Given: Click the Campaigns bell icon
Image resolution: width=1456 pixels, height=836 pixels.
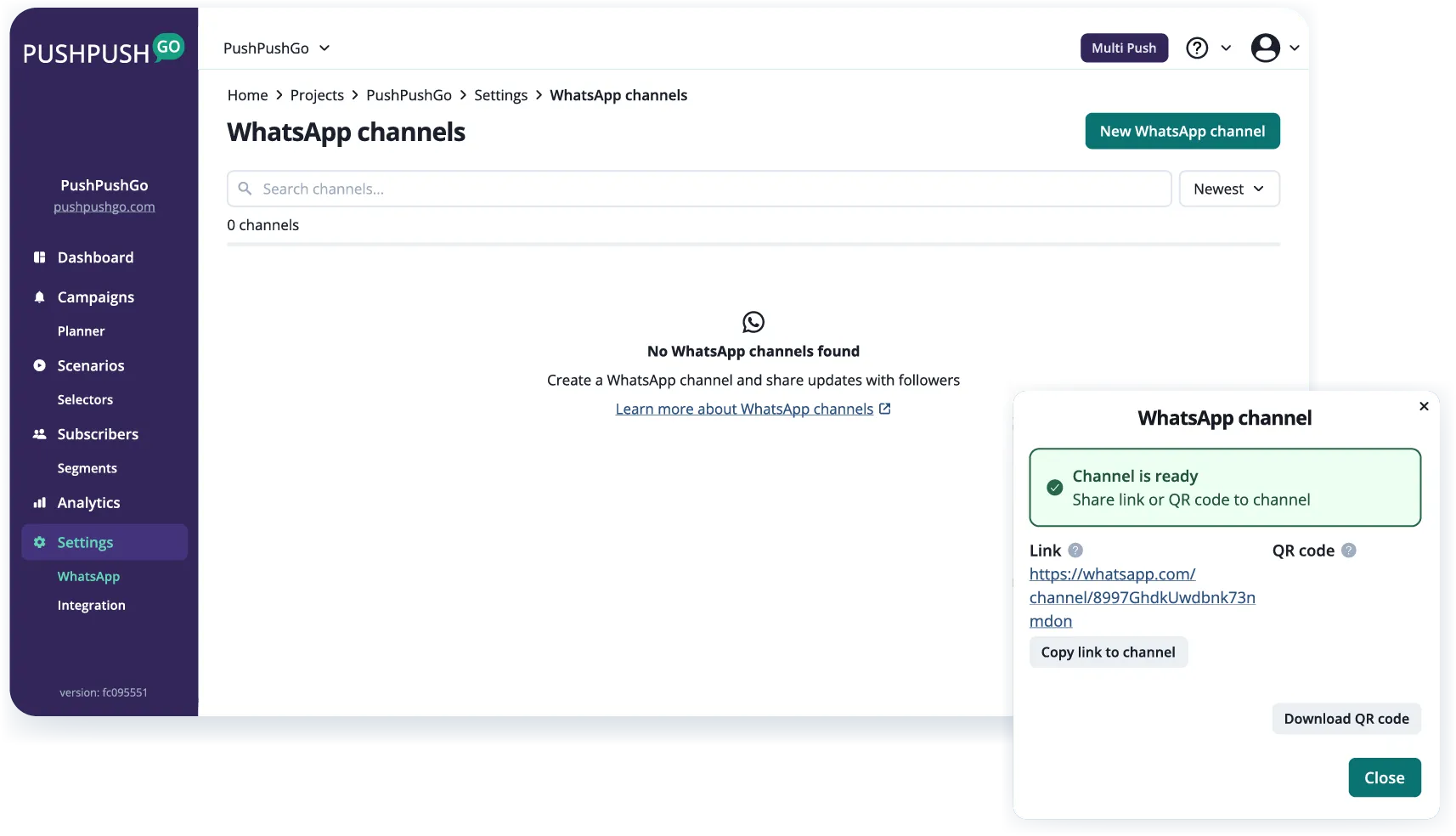Looking at the screenshot, I should (39, 297).
